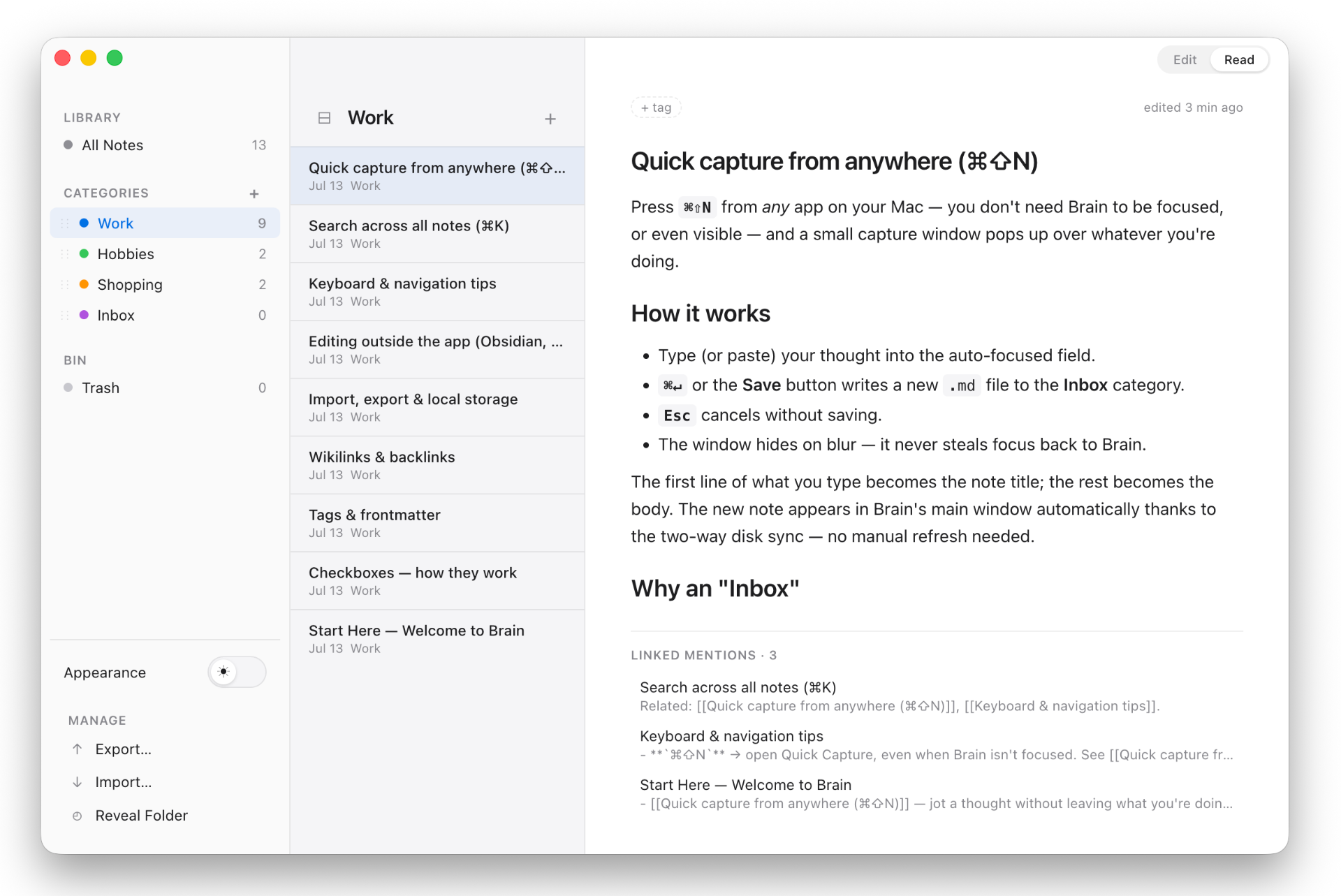The image size is (1341, 896).
Task: Open the Search across all notes note
Action: click(437, 234)
